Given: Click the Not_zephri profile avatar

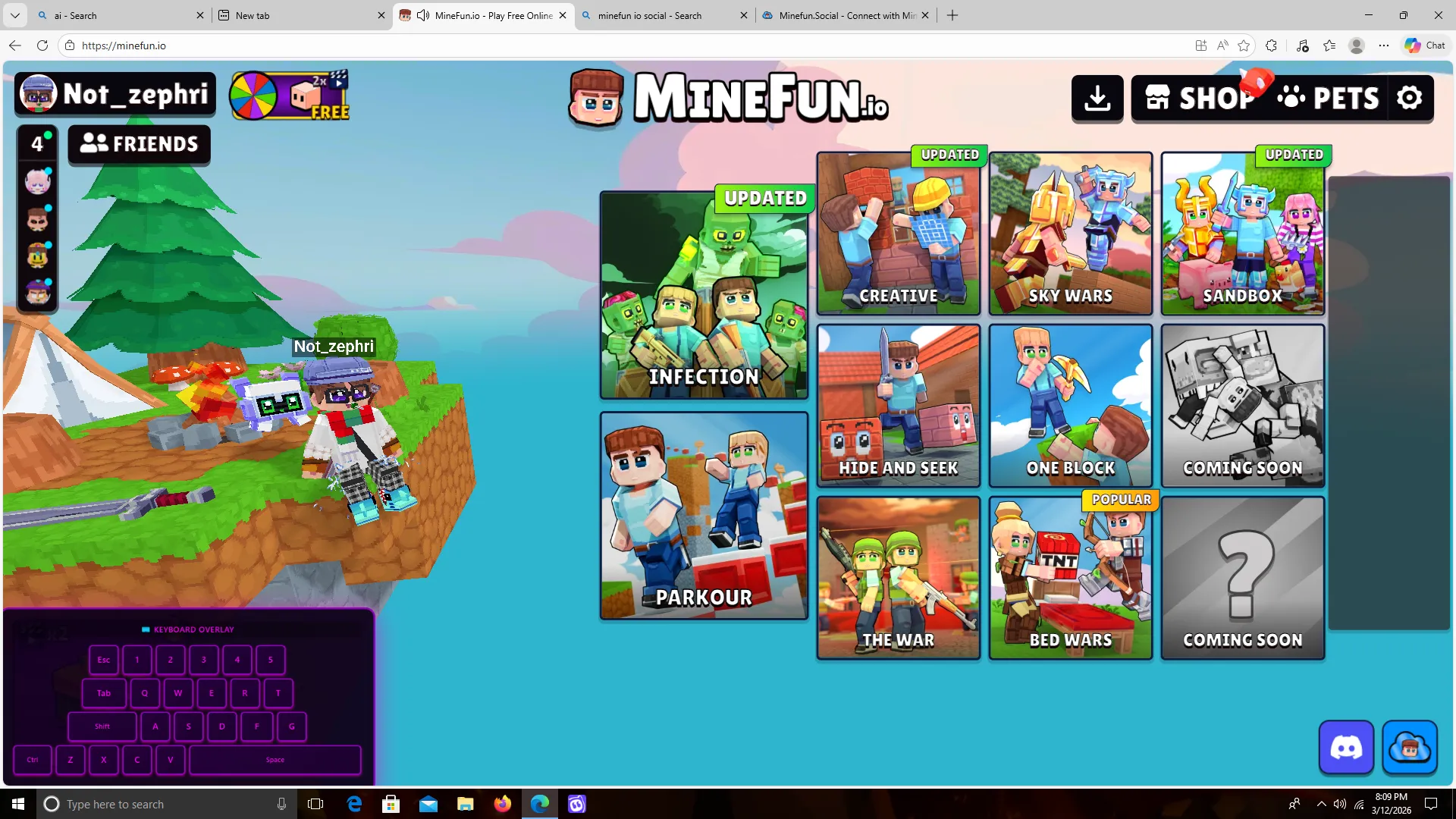Looking at the screenshot, I should [x=38, y=94].
